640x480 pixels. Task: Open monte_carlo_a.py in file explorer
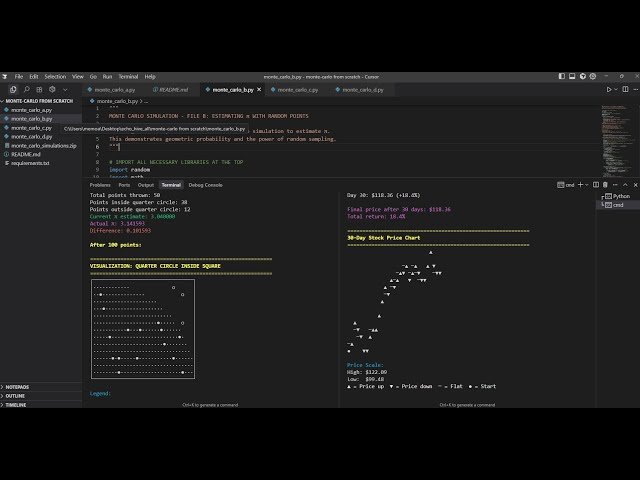pyautogui.click(x=31, y=110)
